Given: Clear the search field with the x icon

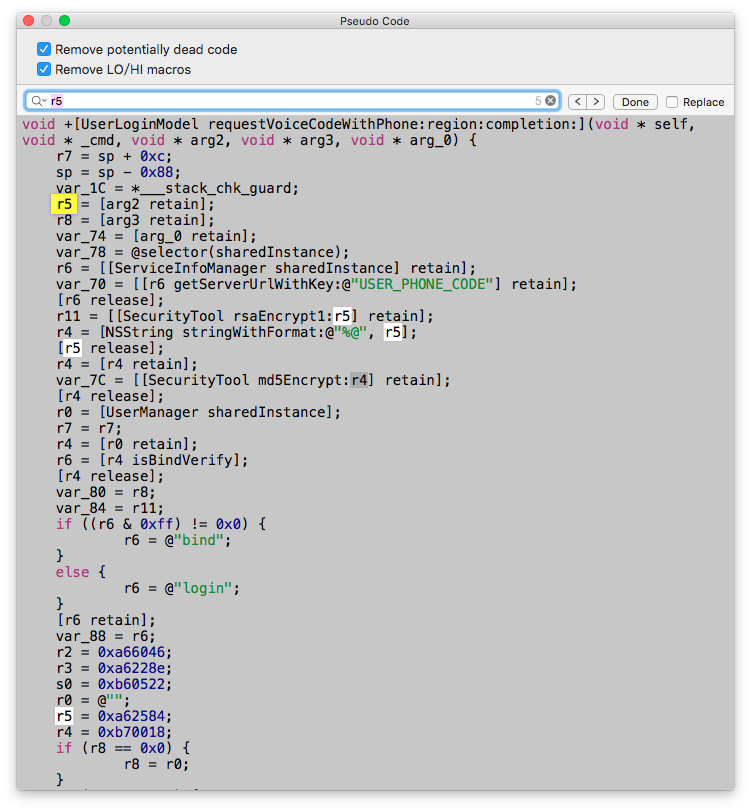Looking at the screenshot, I should [x=550, y=101].
